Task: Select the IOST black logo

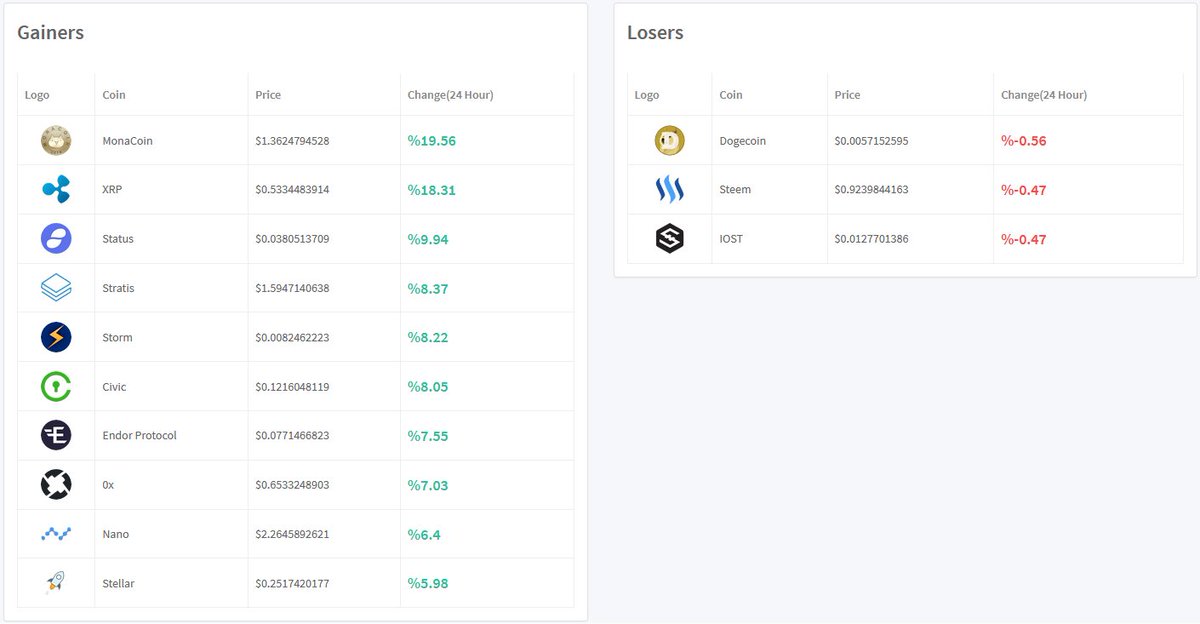Action: (669, 238)
